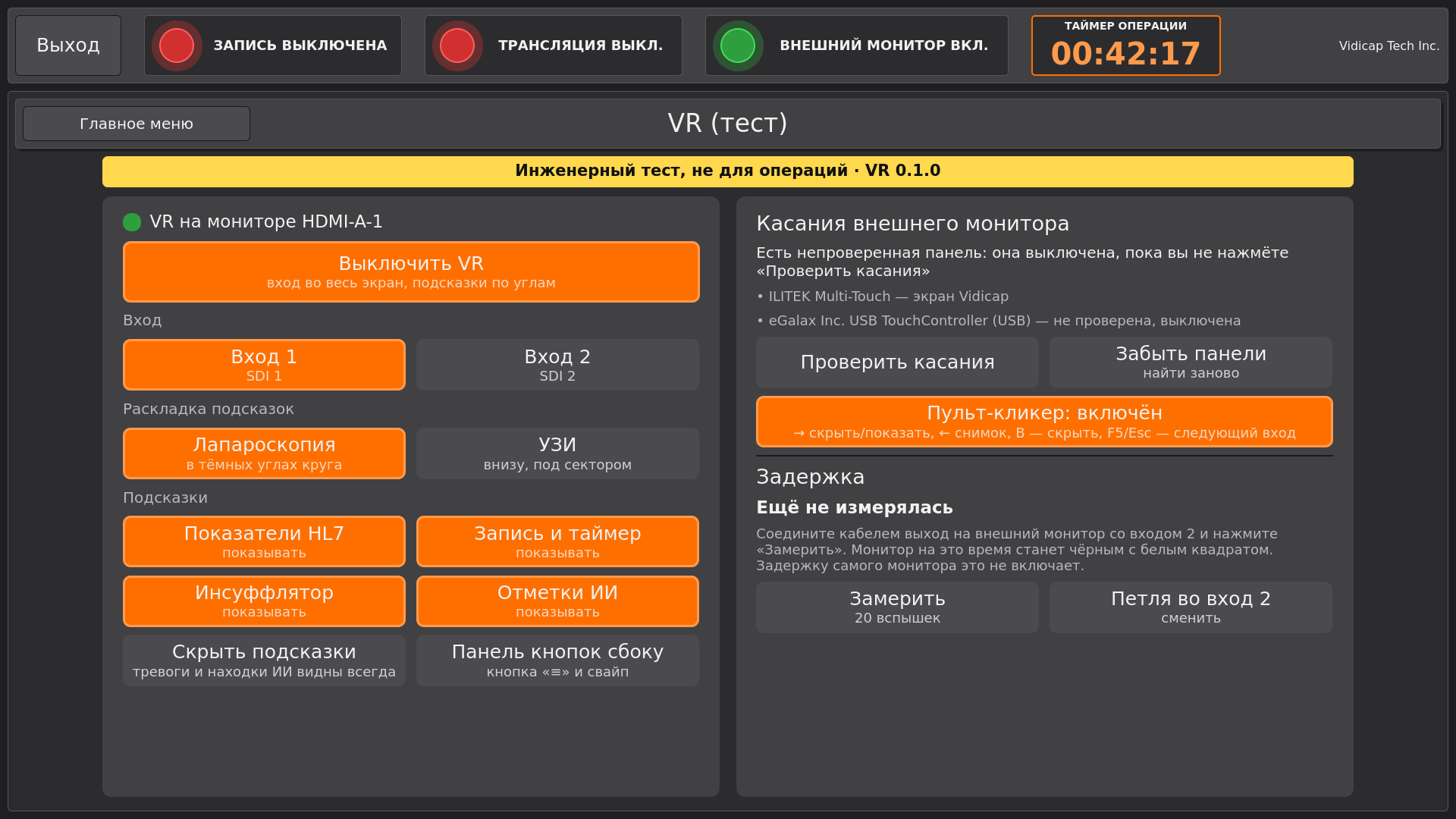The width and height of the screenshot is (1456, 819).
Task: Enable Панель кнопок сбоку
Action: coord(557,661)
